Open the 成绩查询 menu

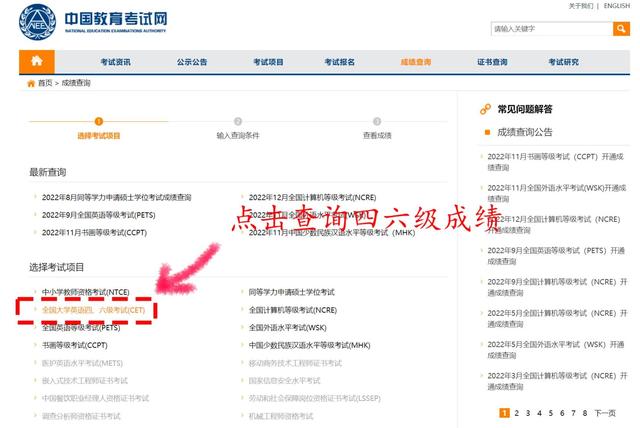pos(416,62)
